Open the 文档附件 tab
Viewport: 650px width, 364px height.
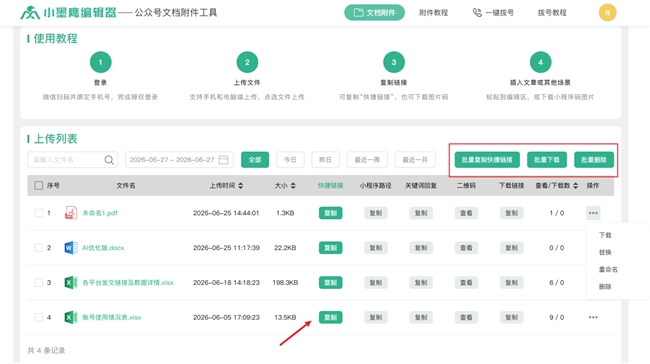(374, 12)
